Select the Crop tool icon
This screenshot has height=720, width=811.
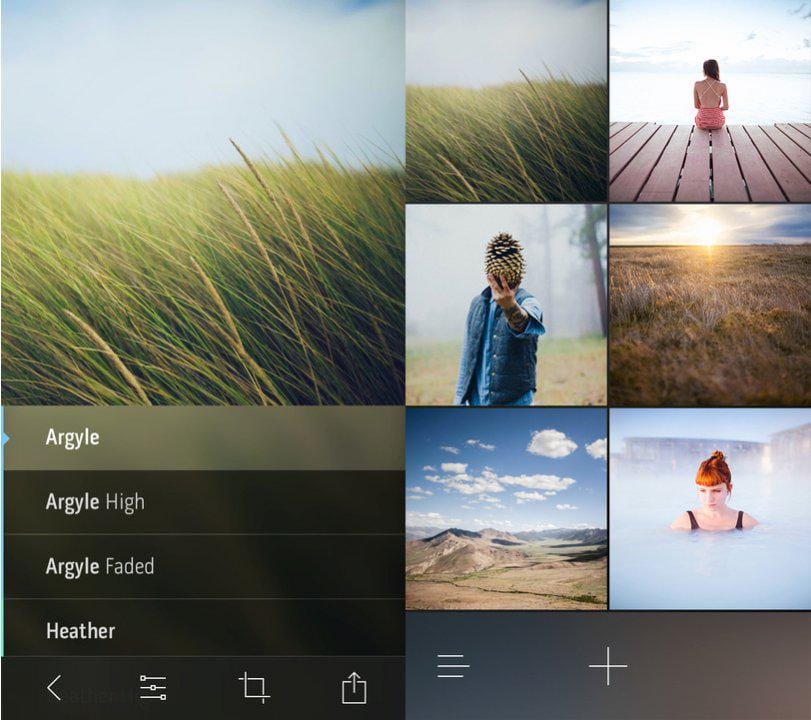point(255,687)
